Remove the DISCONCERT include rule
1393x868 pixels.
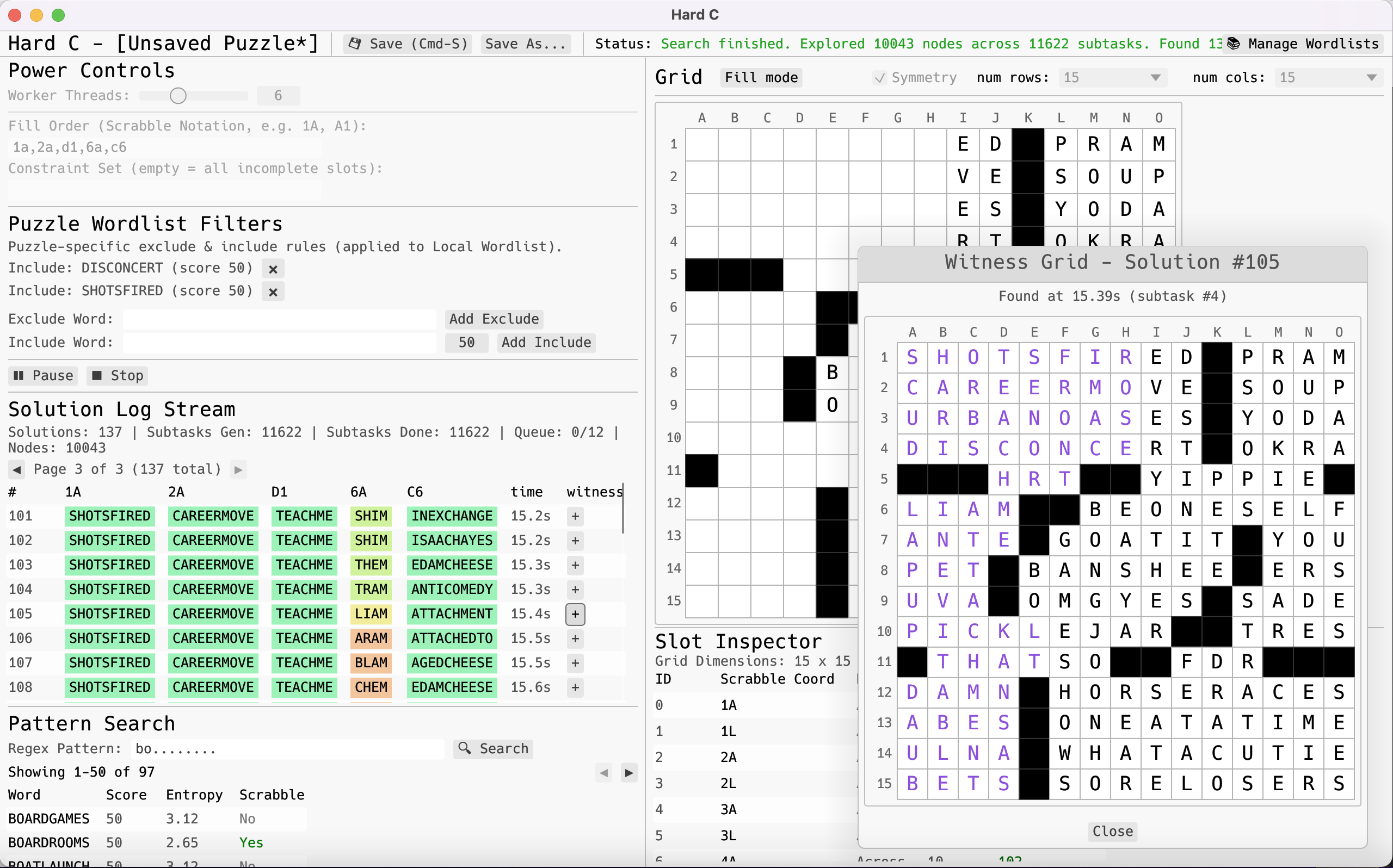[x=273, y=269]
